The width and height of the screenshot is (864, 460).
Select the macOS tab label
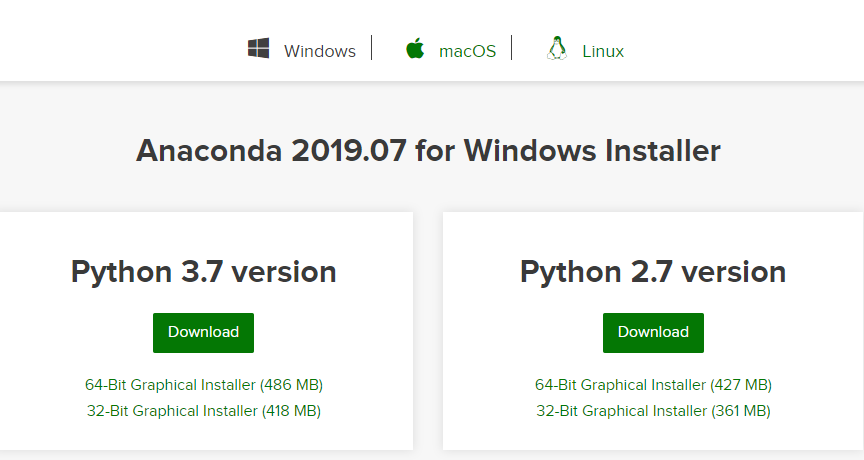[467, 51]
